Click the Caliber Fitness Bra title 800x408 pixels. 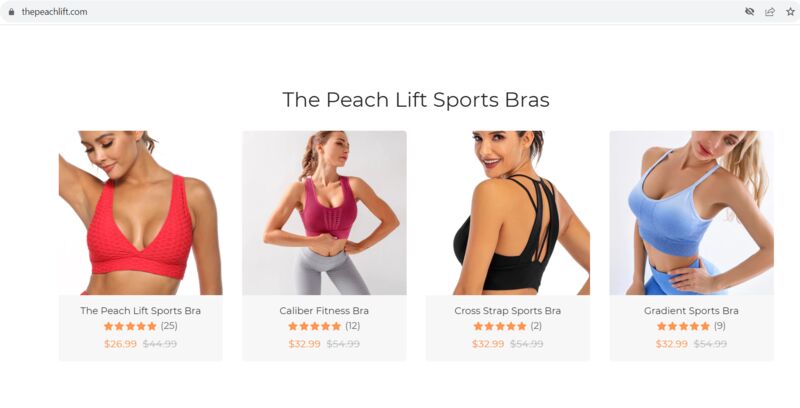point(324,311)
